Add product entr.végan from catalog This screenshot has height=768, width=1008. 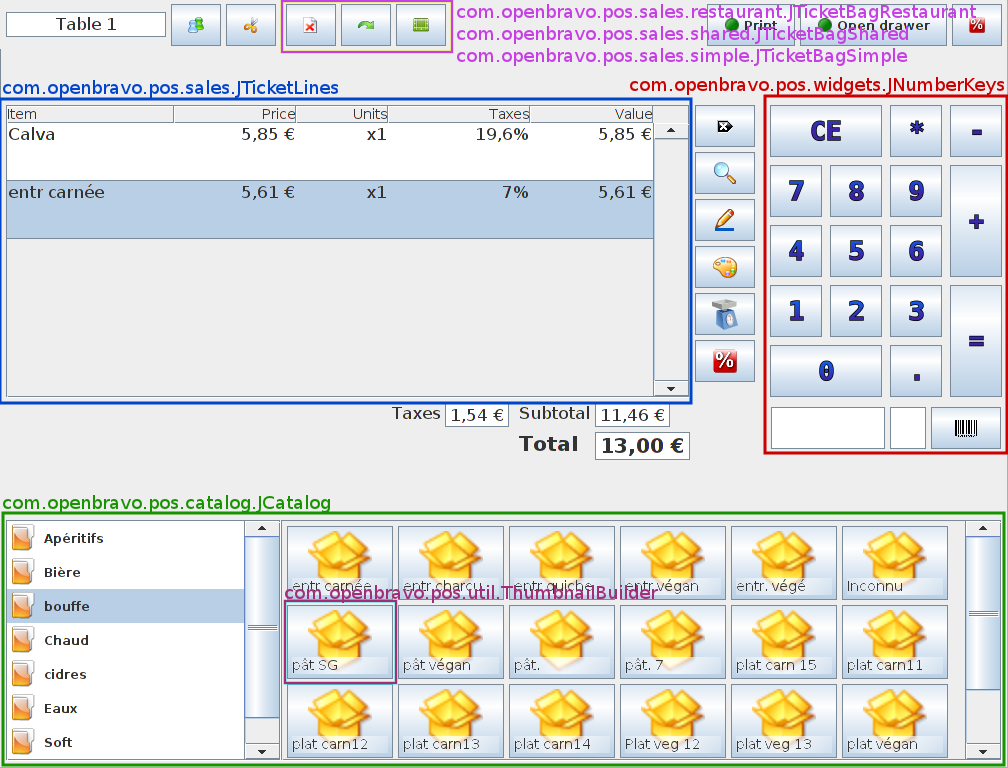click(672, 563)
